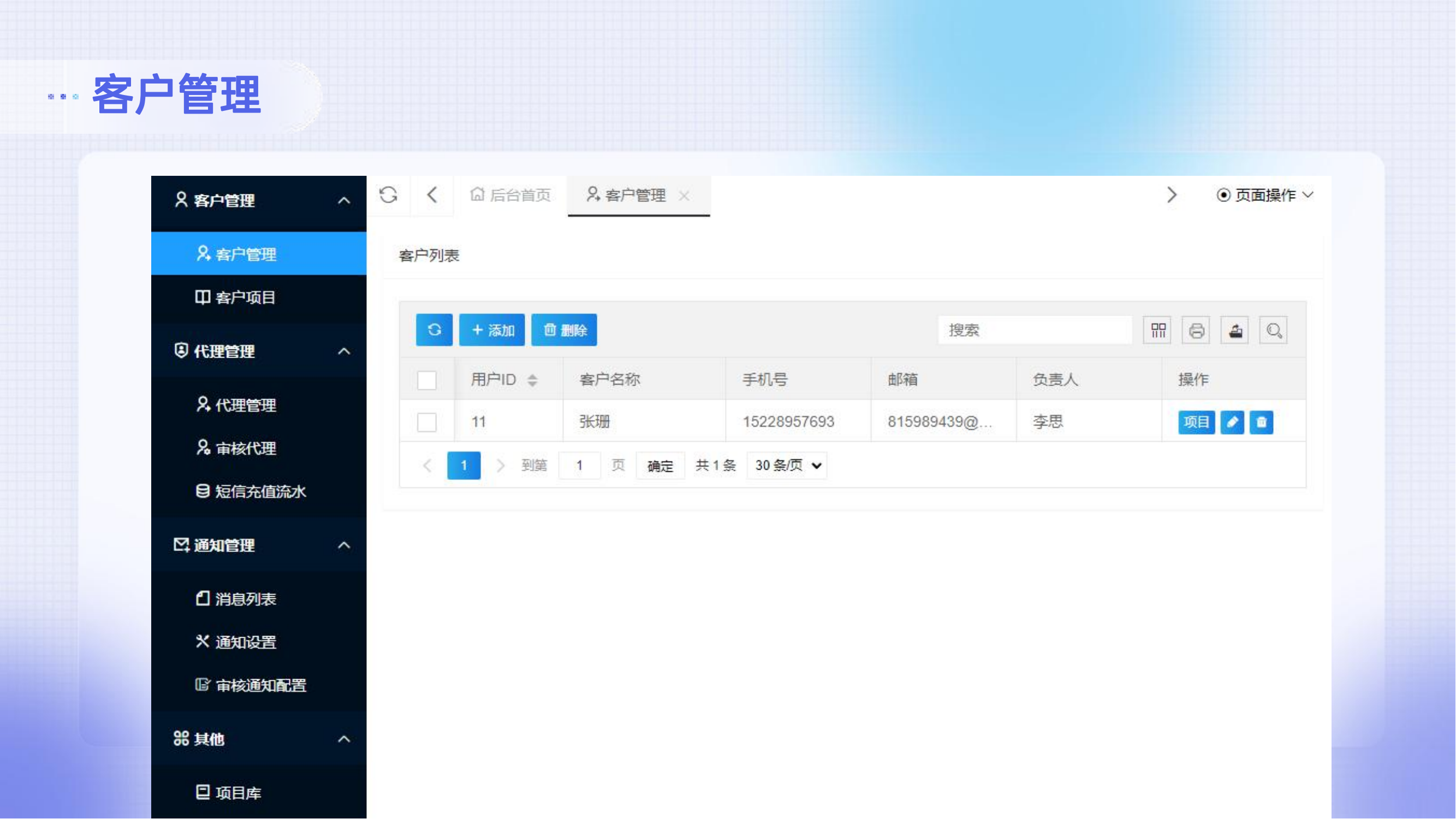Click the jump-to-page number field
The height and width of the screenshot is (819, 1456).
[x=579, y=466]
